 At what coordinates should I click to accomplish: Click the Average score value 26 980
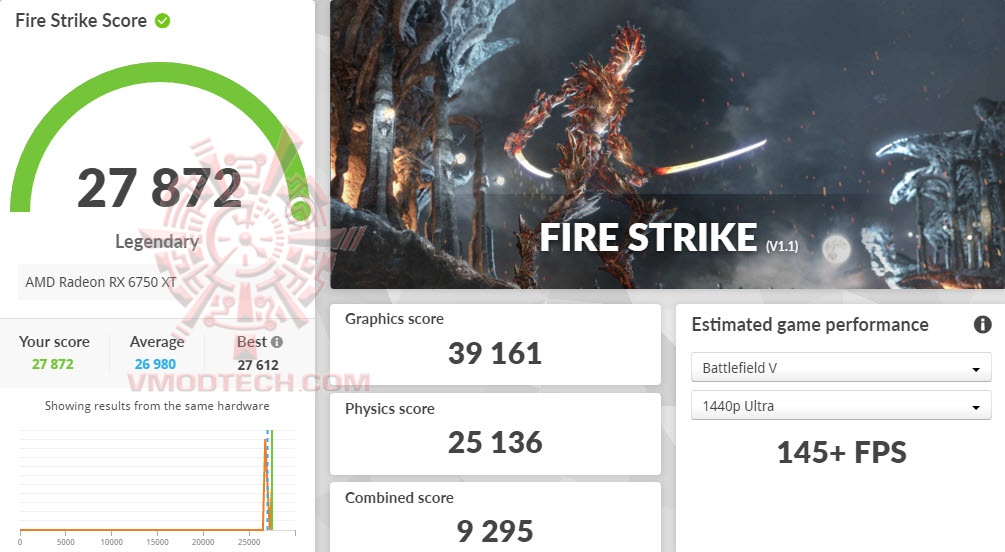point(157,364)
